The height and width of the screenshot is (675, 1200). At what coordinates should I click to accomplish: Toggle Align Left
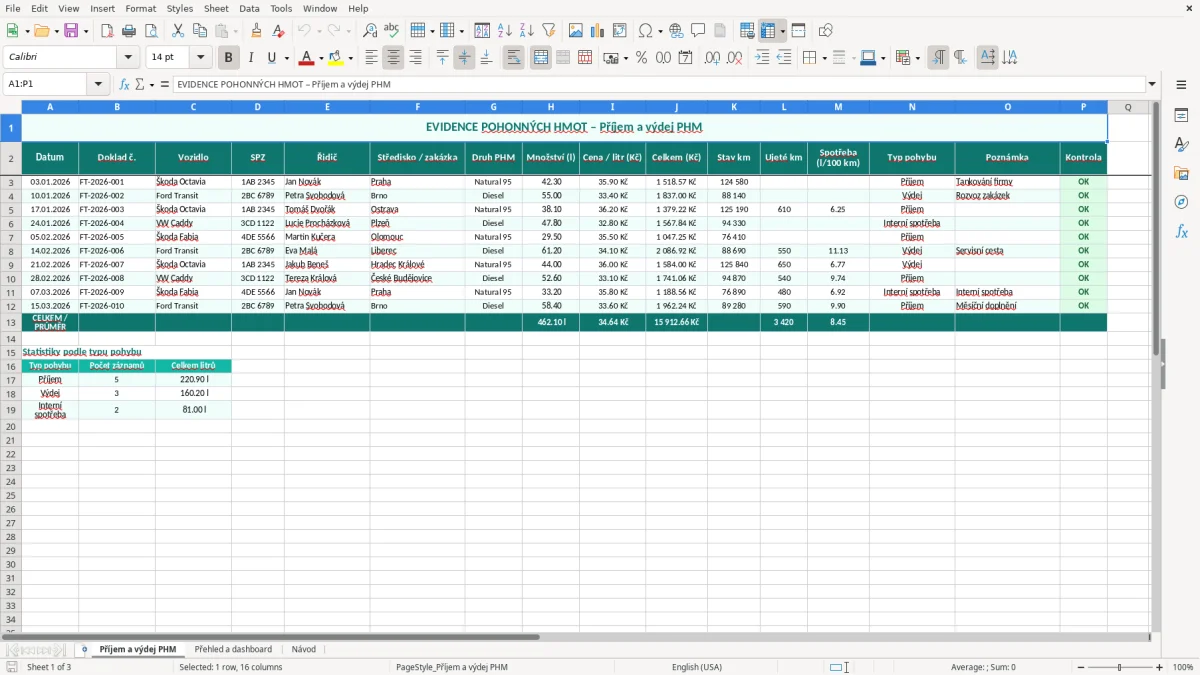click(x=371, y=58)
